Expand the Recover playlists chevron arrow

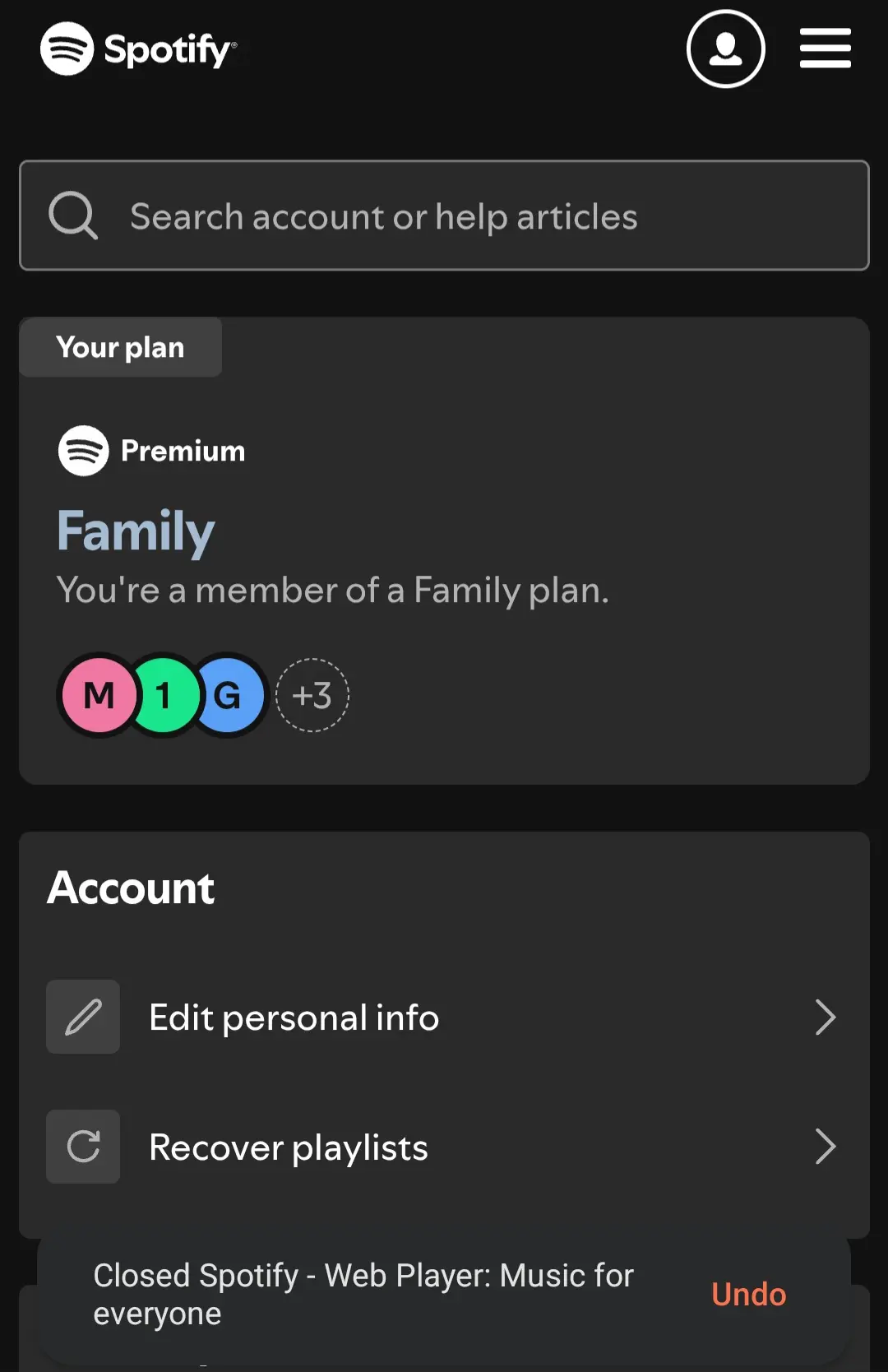[825, 1147]
